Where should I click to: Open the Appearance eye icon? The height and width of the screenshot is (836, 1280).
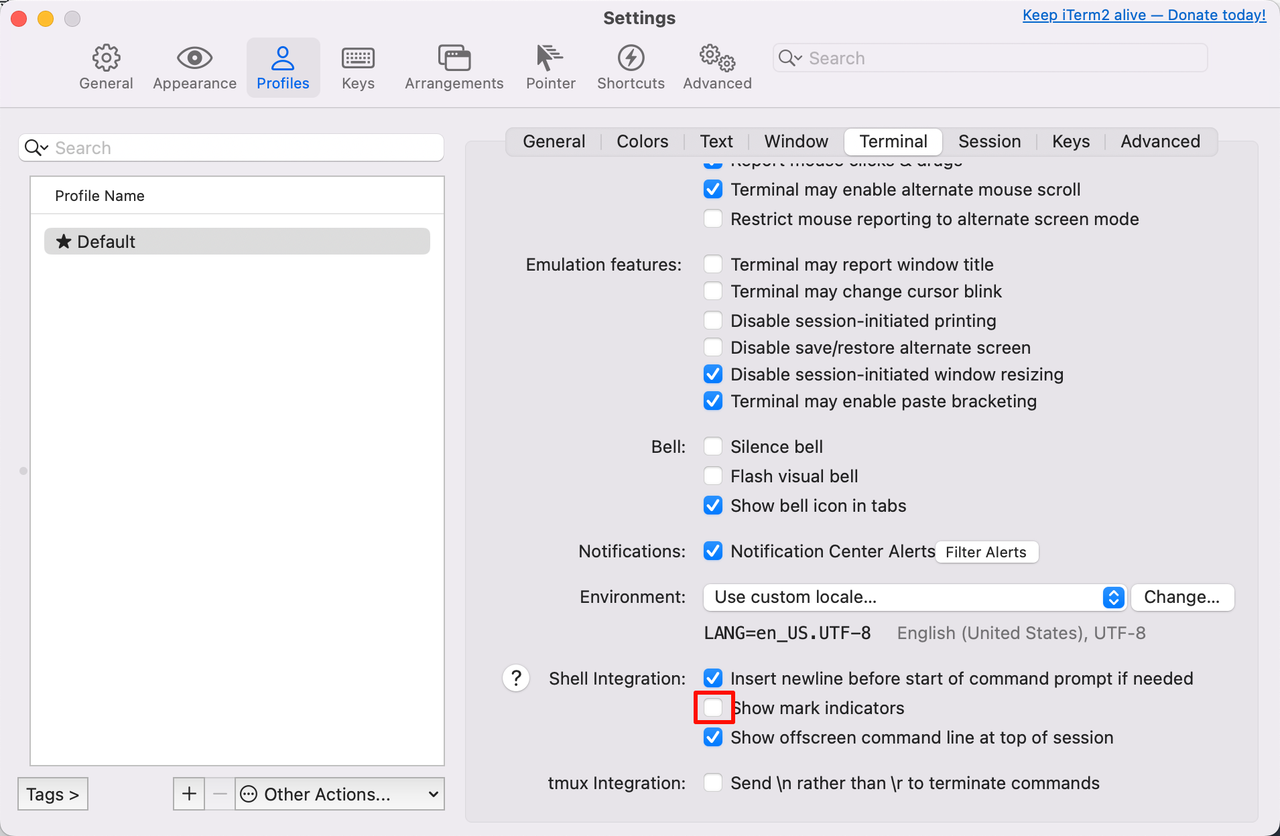194,58
